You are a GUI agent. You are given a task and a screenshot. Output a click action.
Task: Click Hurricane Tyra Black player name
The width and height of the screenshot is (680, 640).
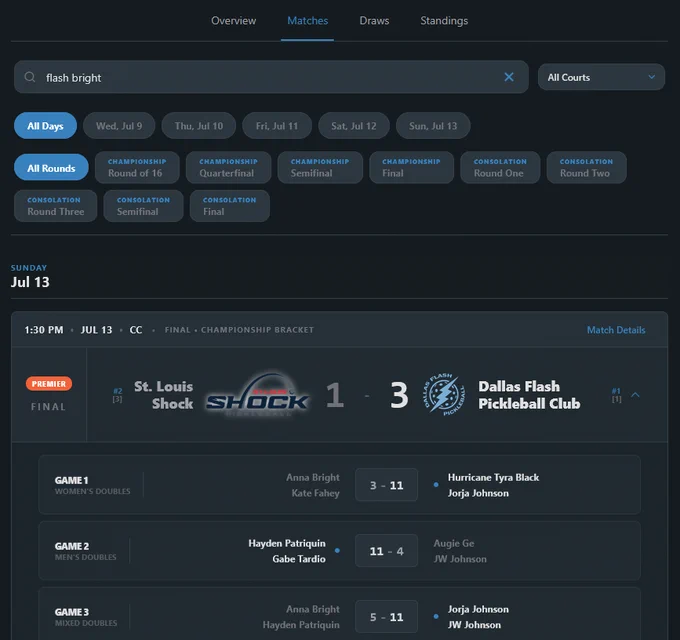tap(494, 477)
